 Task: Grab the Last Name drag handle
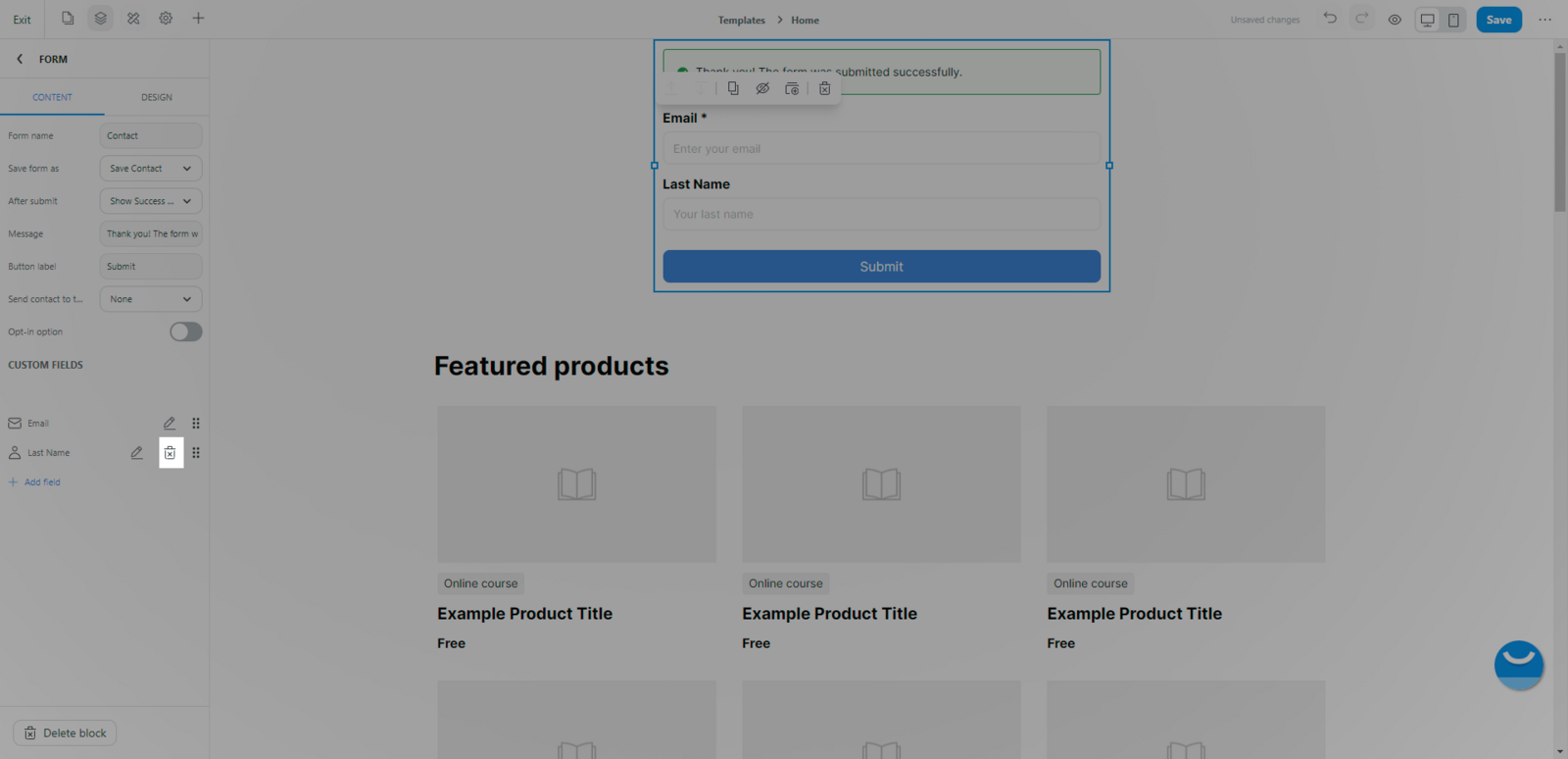[x=196, y=453]
